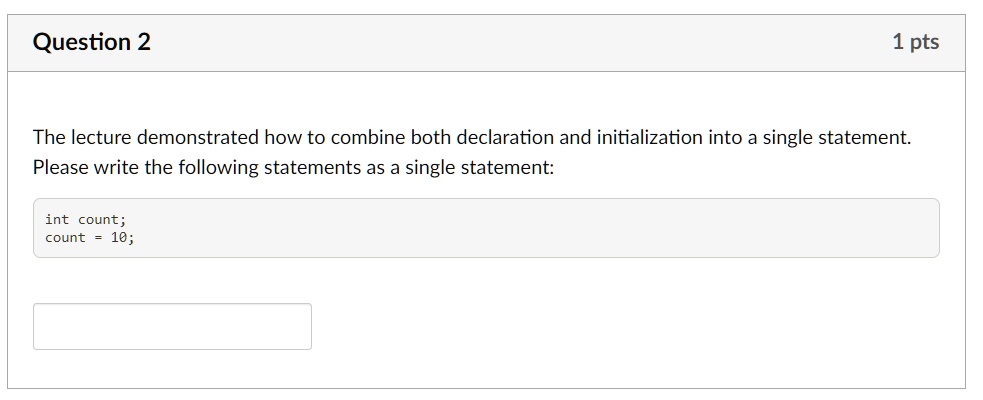This screenshot has height=400, width=983.
Task: Click the 'int' keyword in the code
Action: pos(57,219)
